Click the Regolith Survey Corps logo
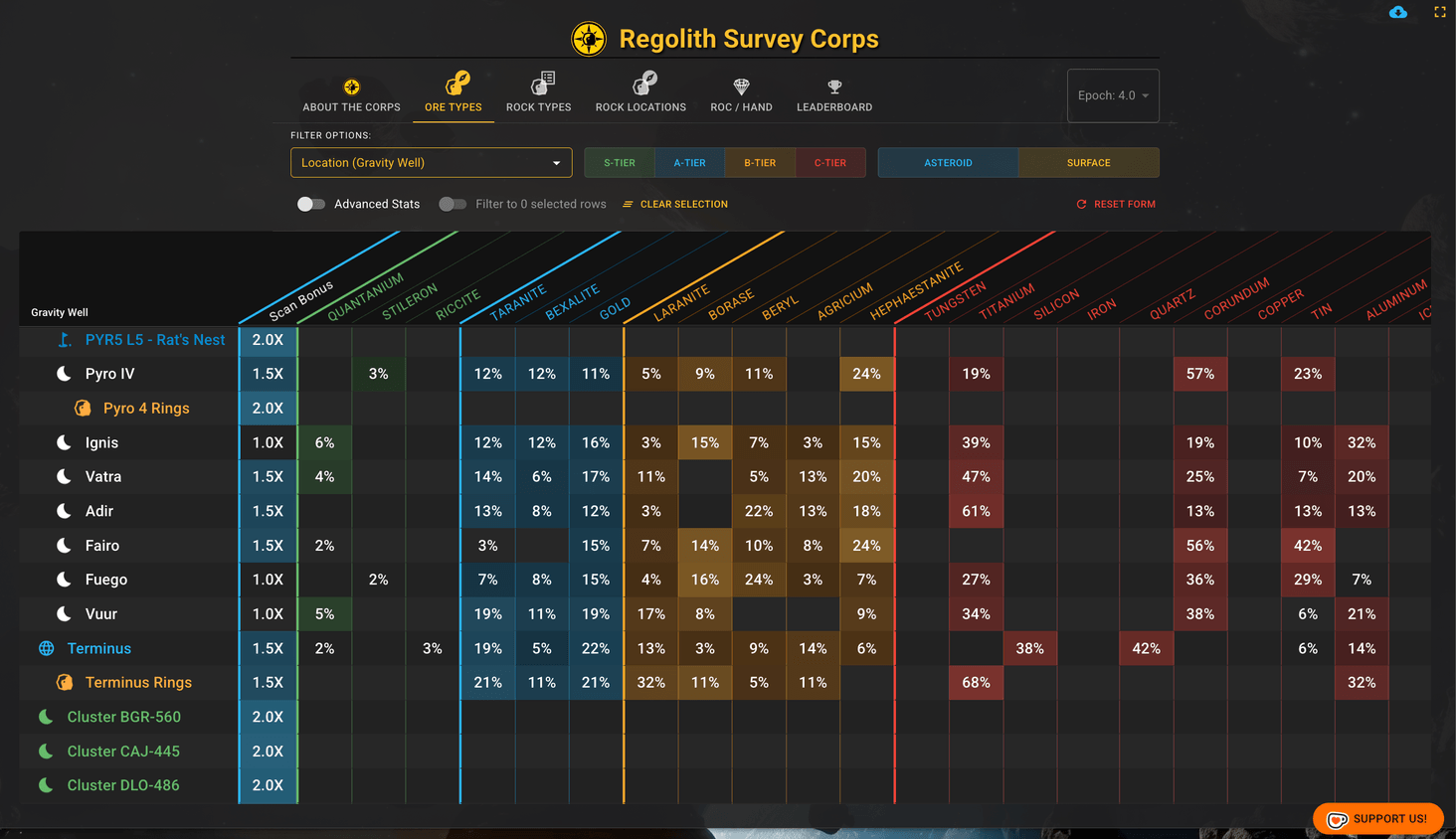Viewport: 1456px width, 839px height. coord(588,38)
